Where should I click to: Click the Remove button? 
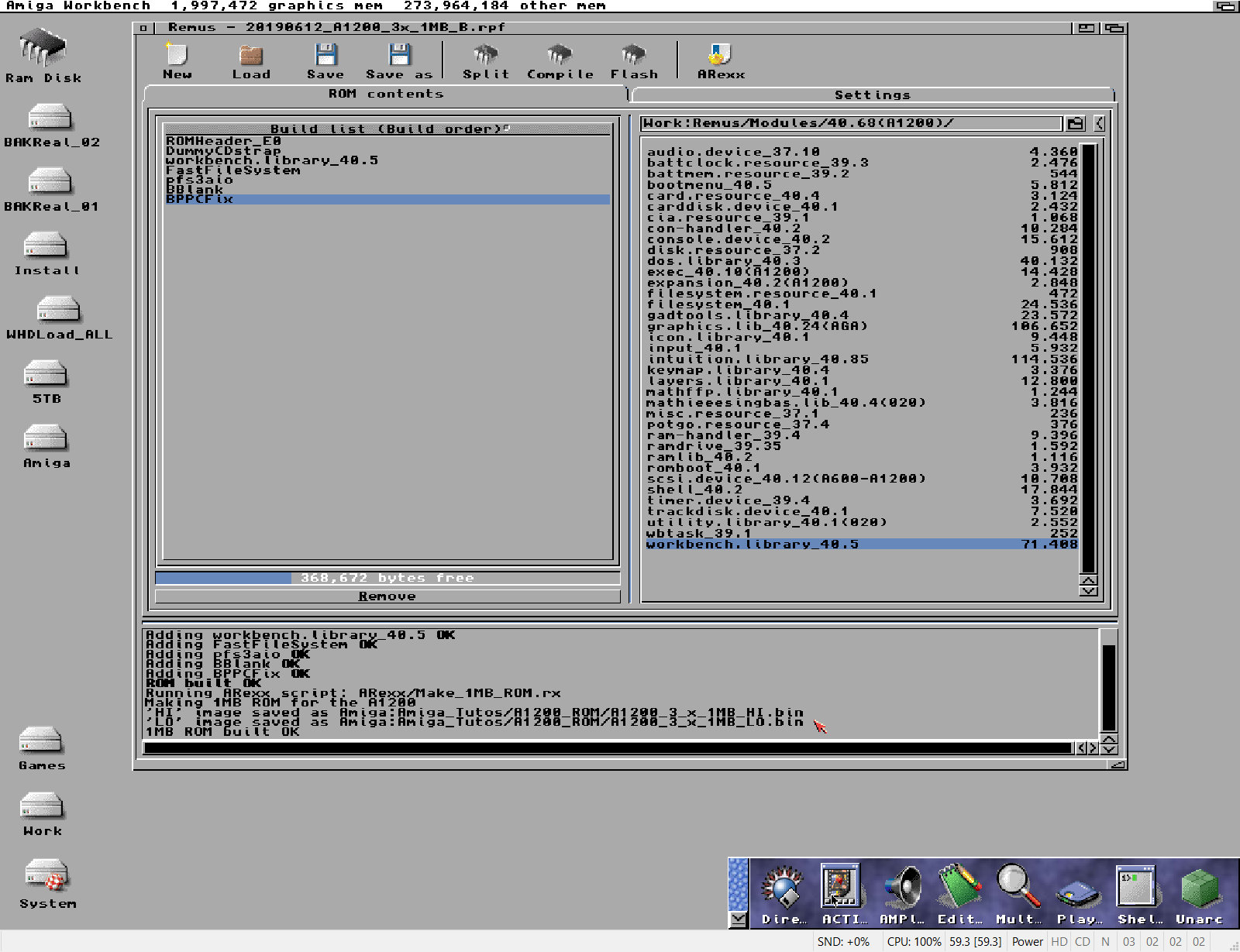coord(387,596)
